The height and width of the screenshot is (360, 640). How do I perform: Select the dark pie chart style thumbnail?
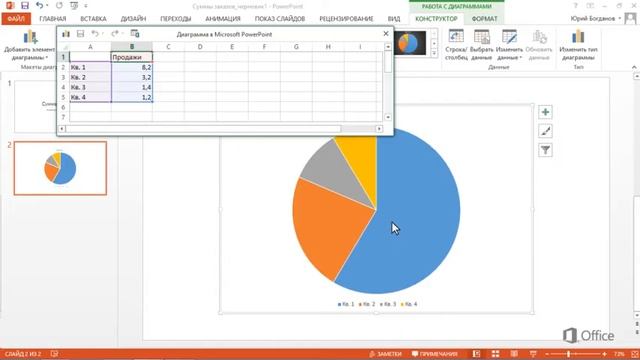pos(410,42)
